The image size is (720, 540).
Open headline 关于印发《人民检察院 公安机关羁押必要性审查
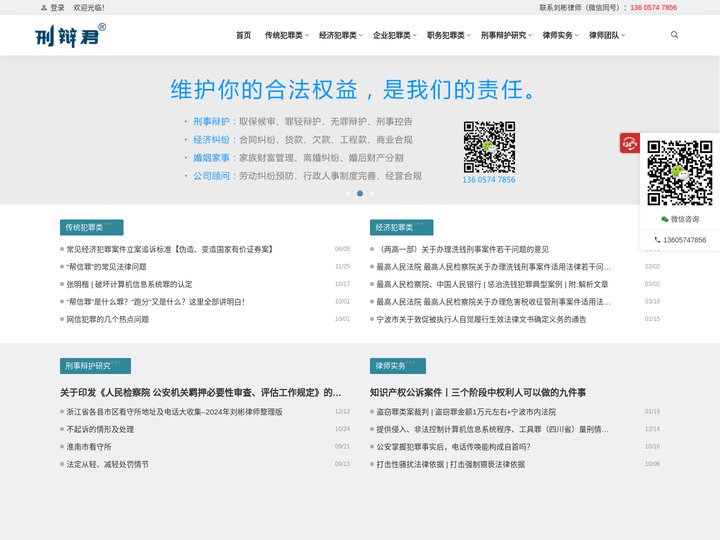pyautogui.click(x=201, y=393)
